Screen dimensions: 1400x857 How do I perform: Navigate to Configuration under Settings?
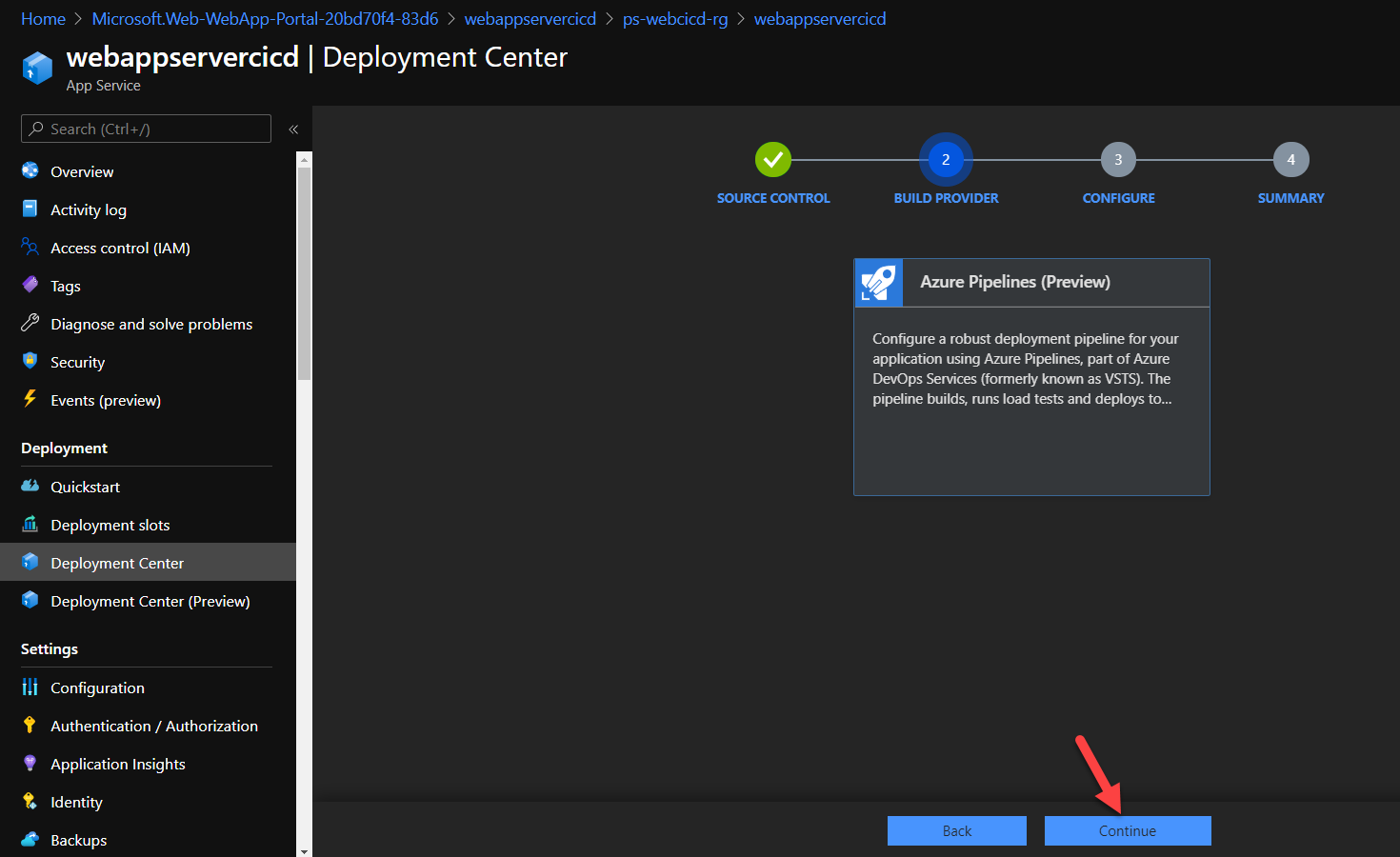[x=96, y=688]
